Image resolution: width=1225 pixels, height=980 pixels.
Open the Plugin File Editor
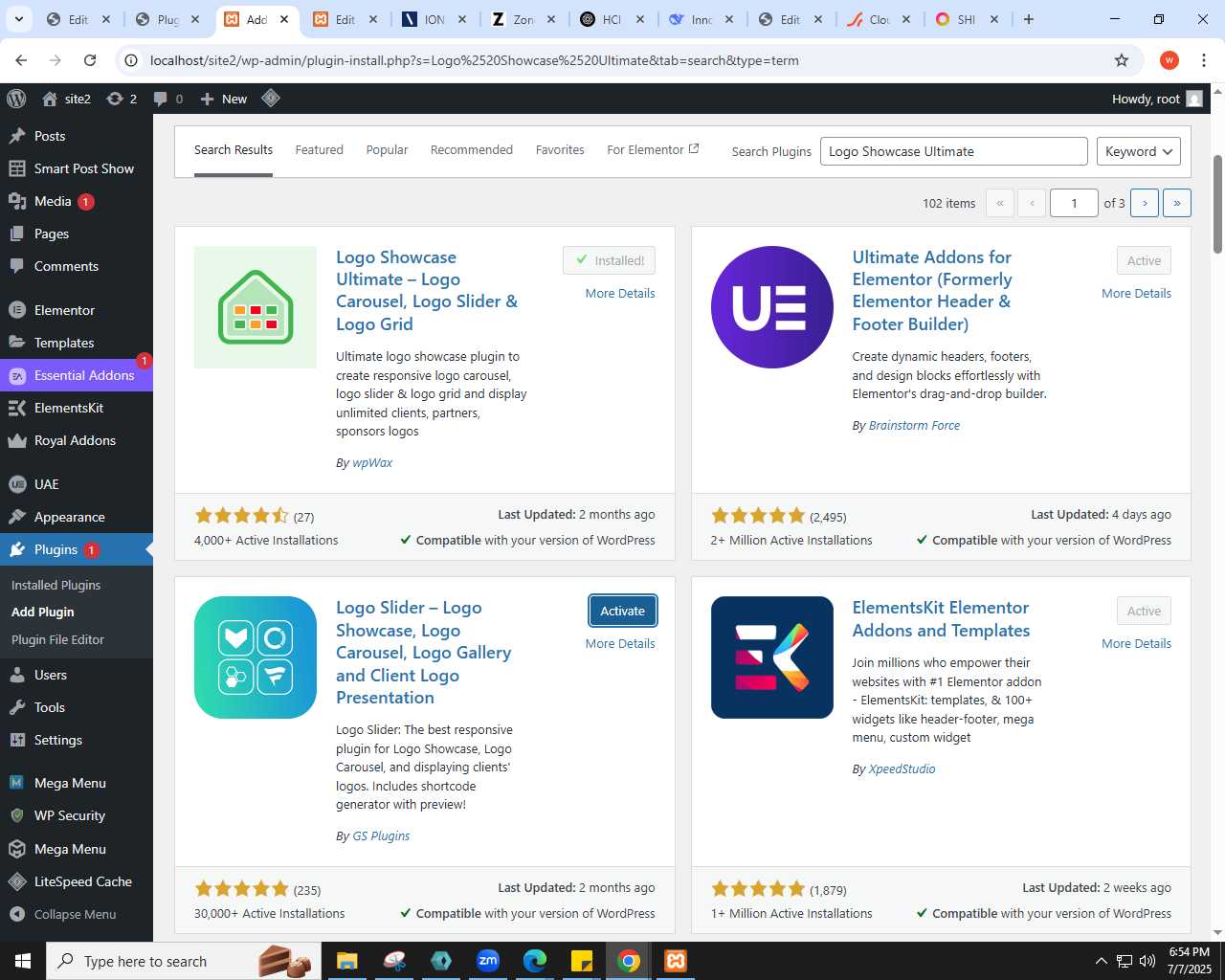pos(57,639)
